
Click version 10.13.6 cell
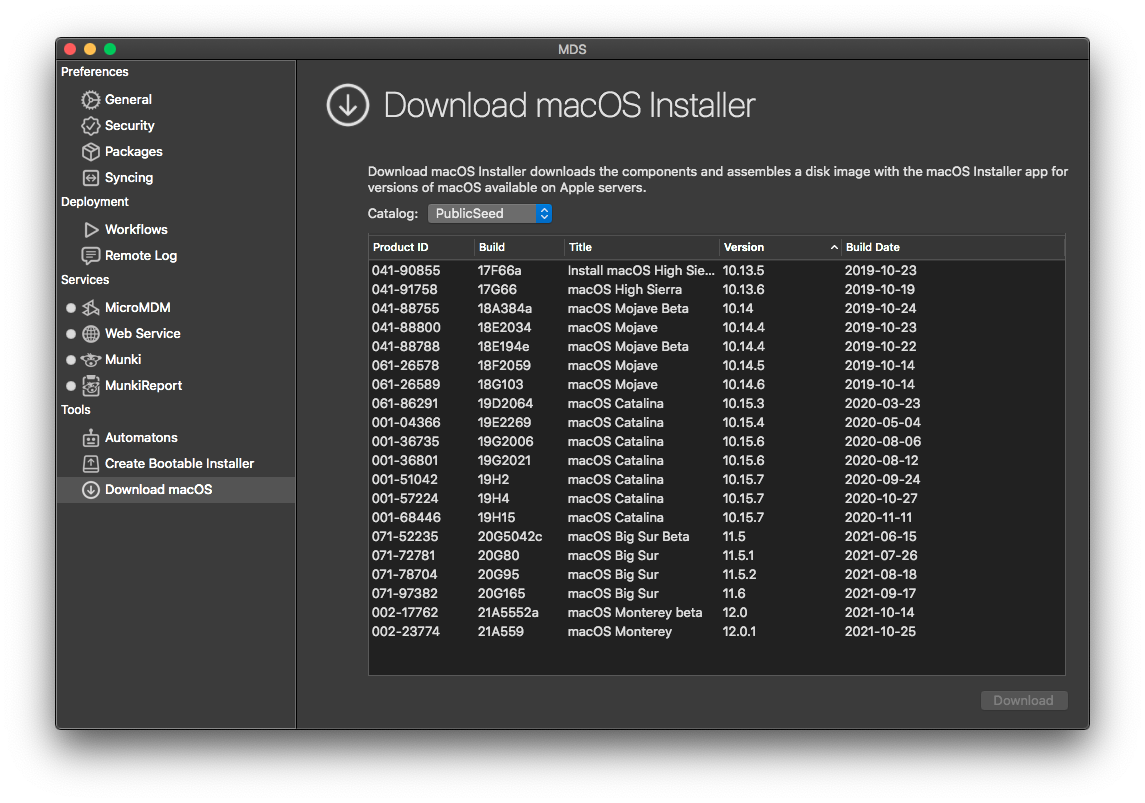point(743,289)
